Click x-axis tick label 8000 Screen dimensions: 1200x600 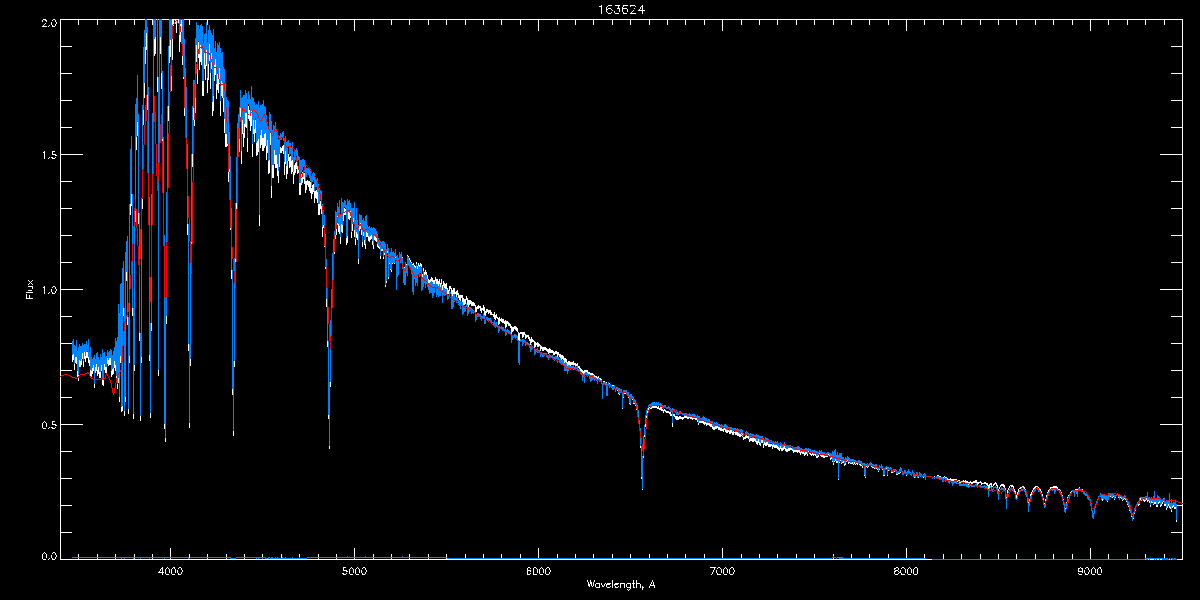906,571
